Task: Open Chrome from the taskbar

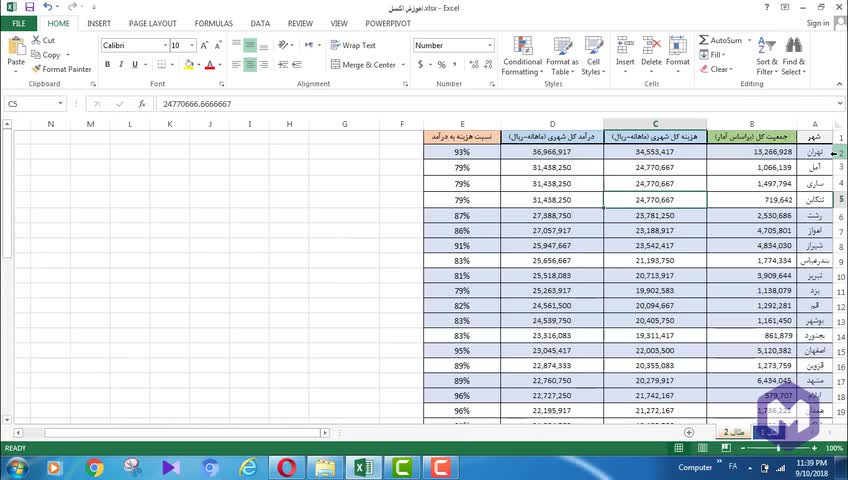Action: (95, 468)
